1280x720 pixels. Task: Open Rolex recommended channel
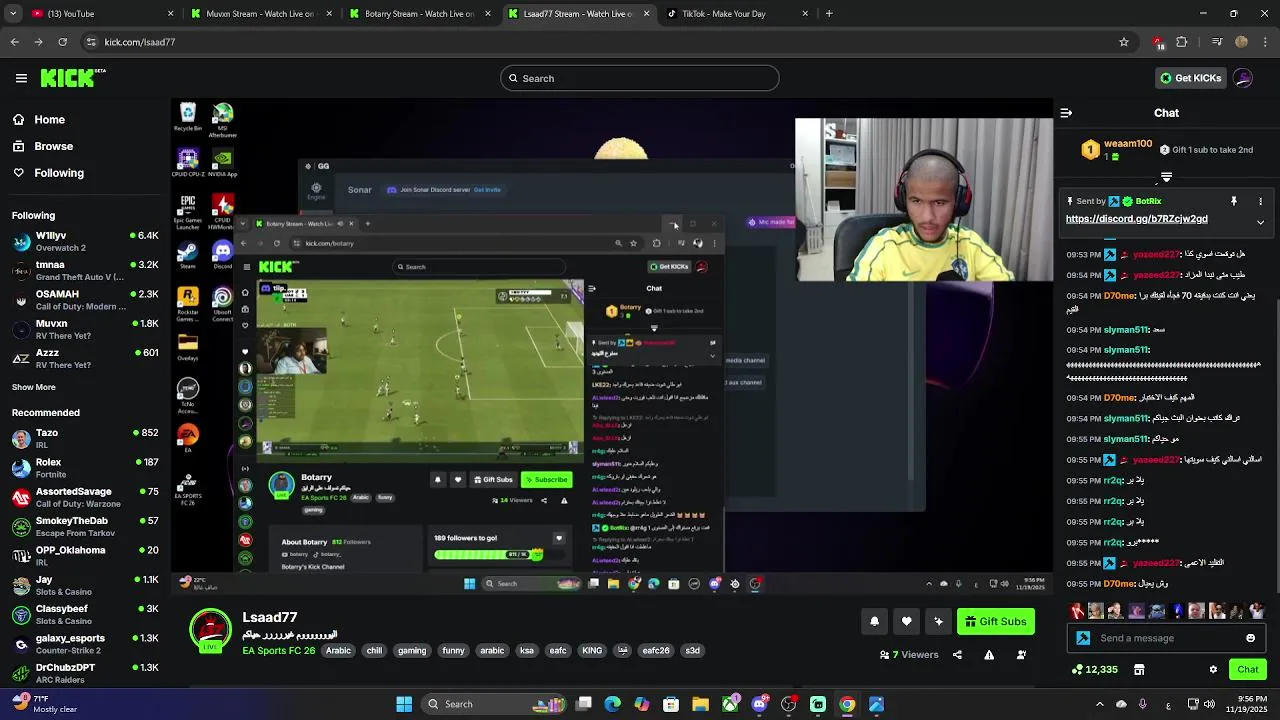pyautogui.click(x=85, y=468)
